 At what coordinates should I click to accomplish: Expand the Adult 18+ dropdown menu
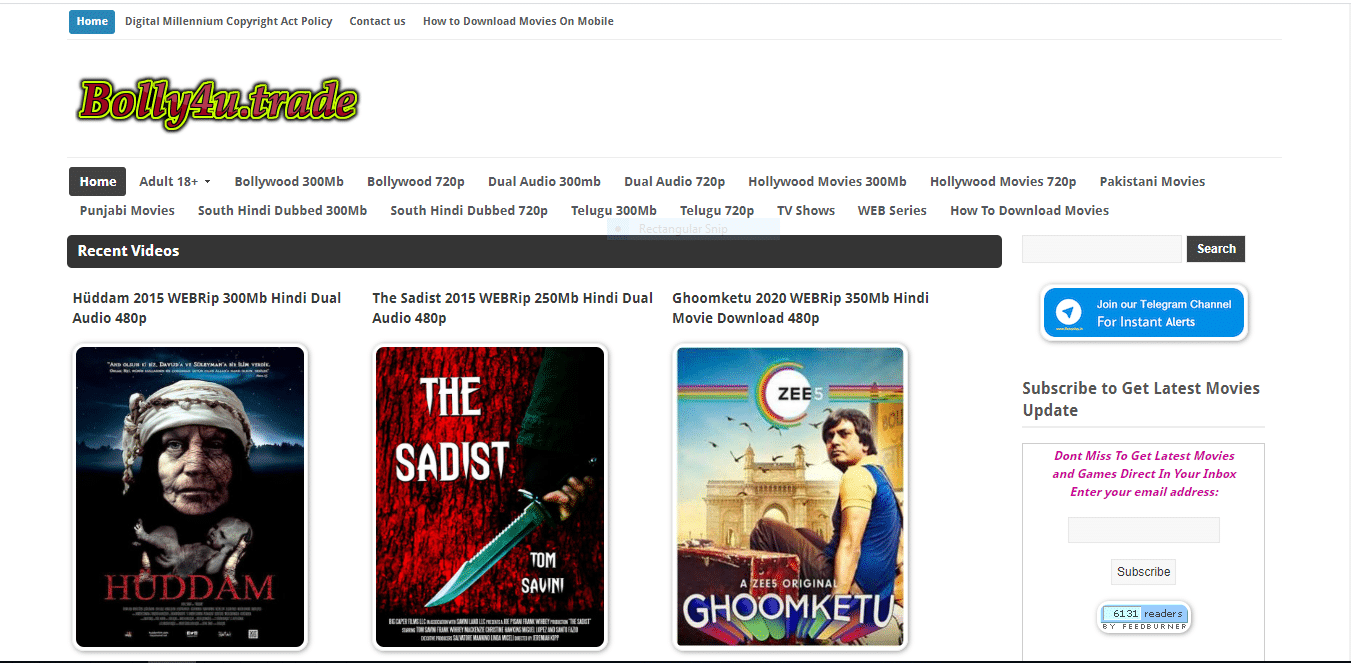(175, 181)
